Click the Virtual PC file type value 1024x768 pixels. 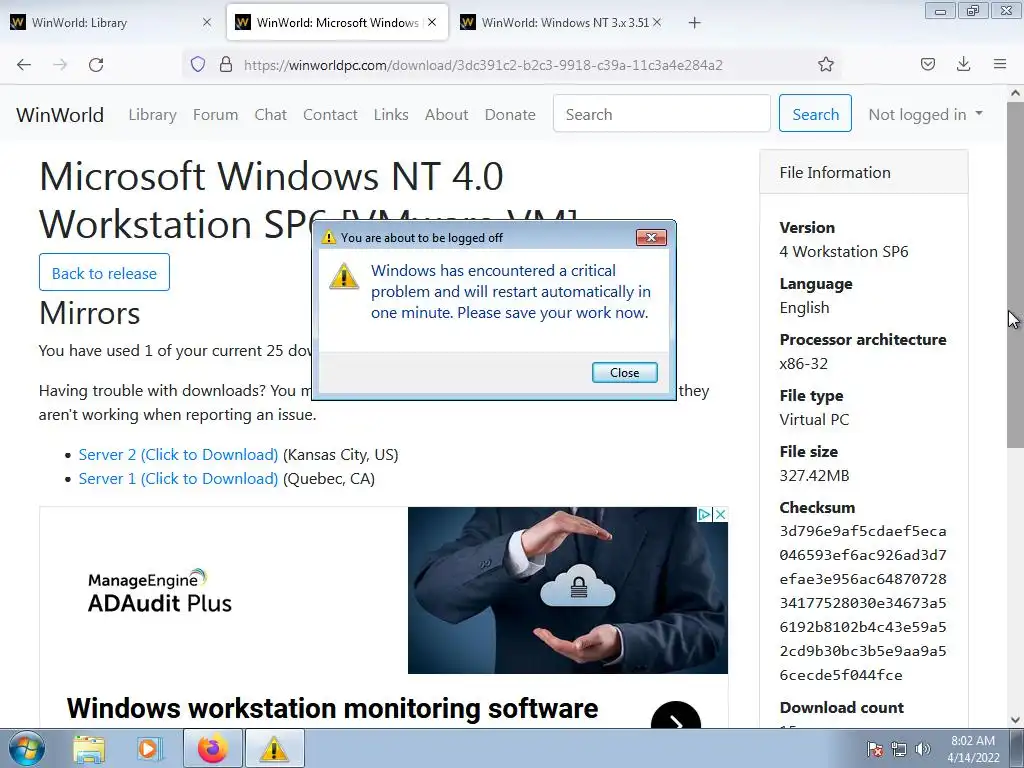[814, 419]
